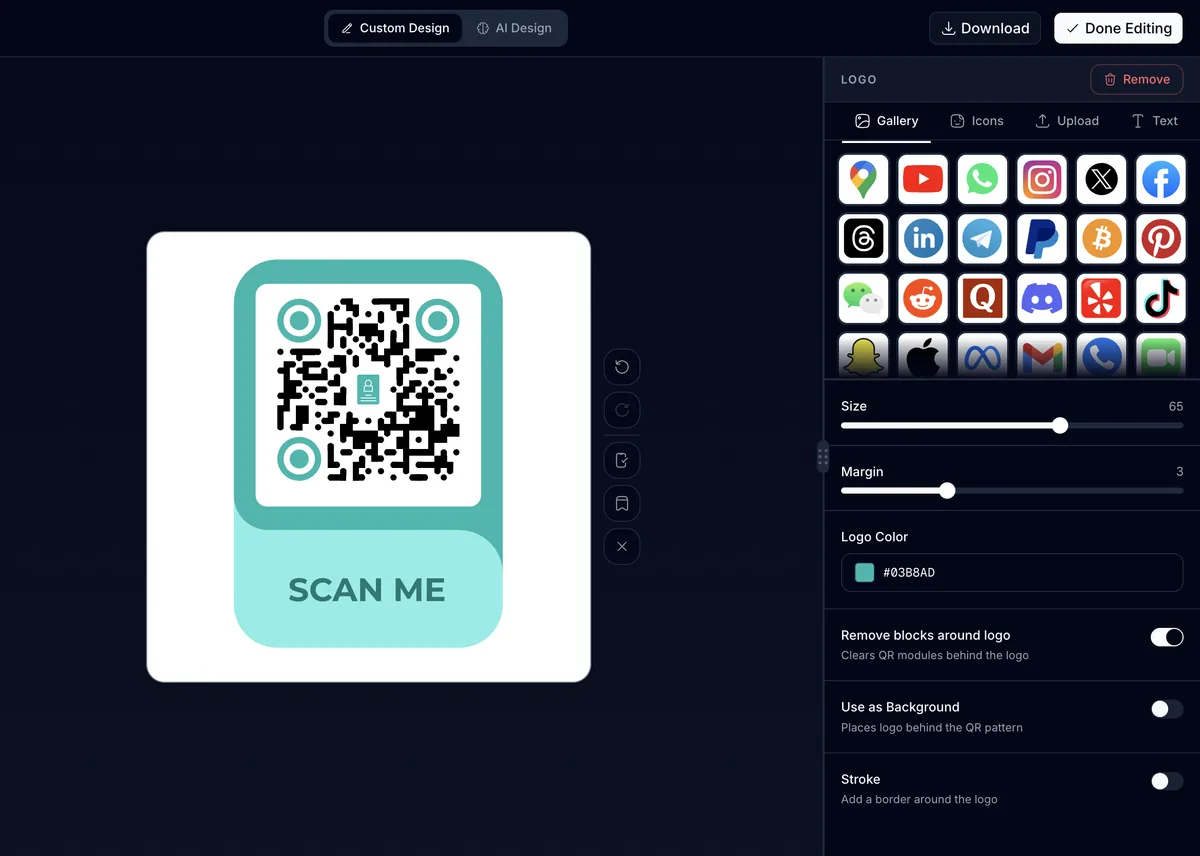Enable the Use as Background switch

point(1167,709)
